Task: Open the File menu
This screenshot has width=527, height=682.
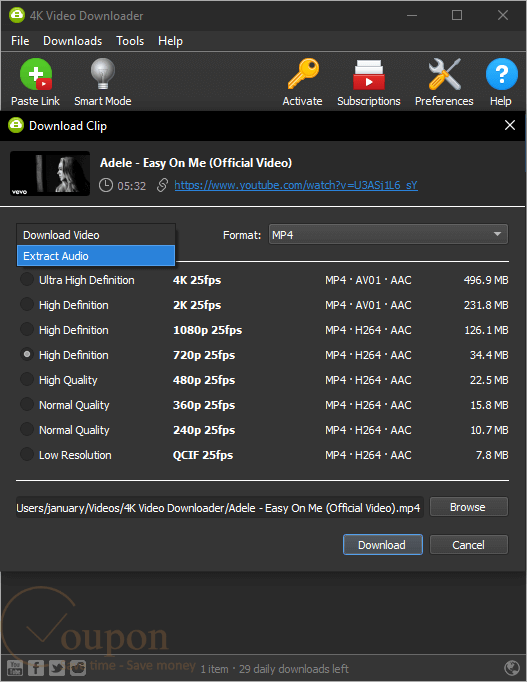Action: pos(20,41)
